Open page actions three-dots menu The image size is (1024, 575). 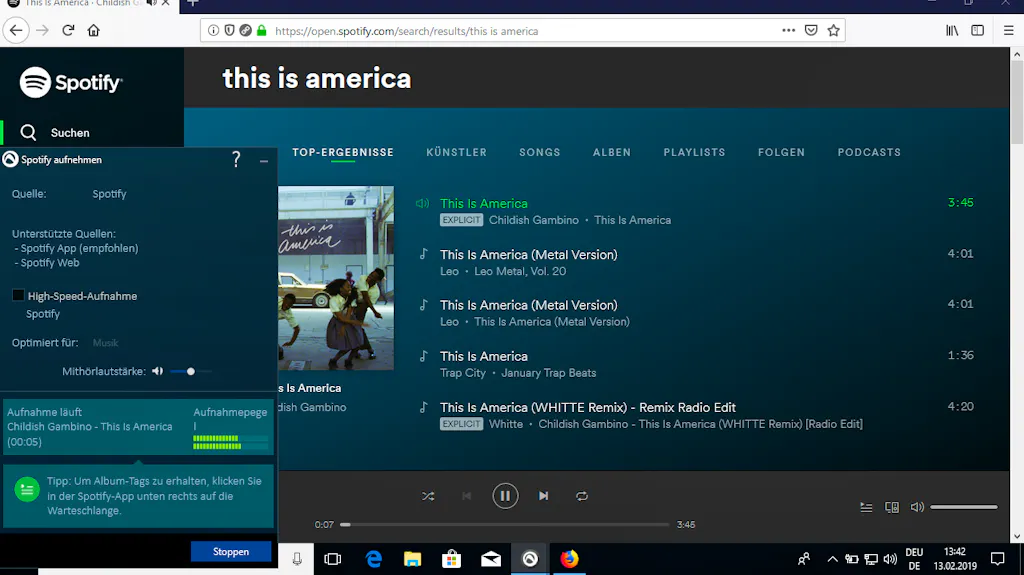pyautogui.click(x=788, y=31)
